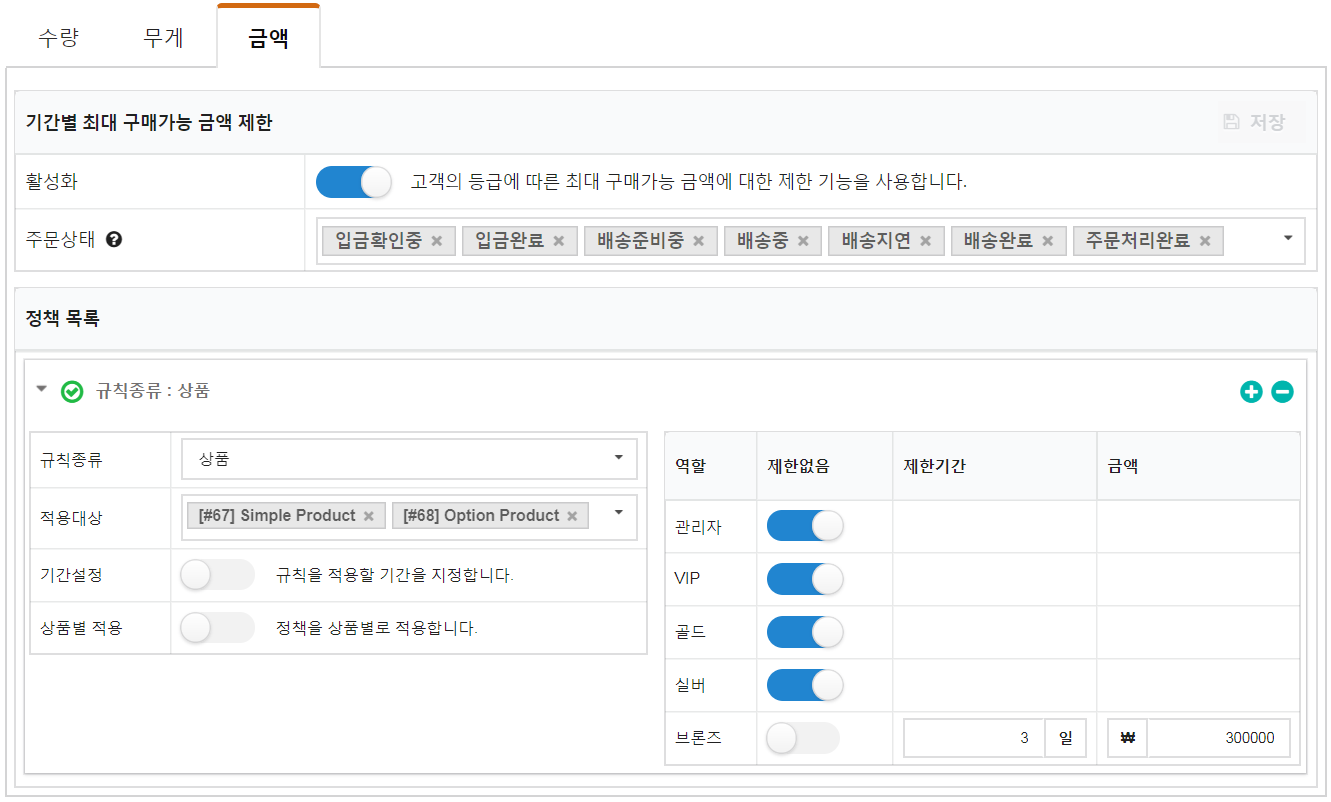
Task: Click the help icon next to 주문상태
Action: [x=114, y=240]
